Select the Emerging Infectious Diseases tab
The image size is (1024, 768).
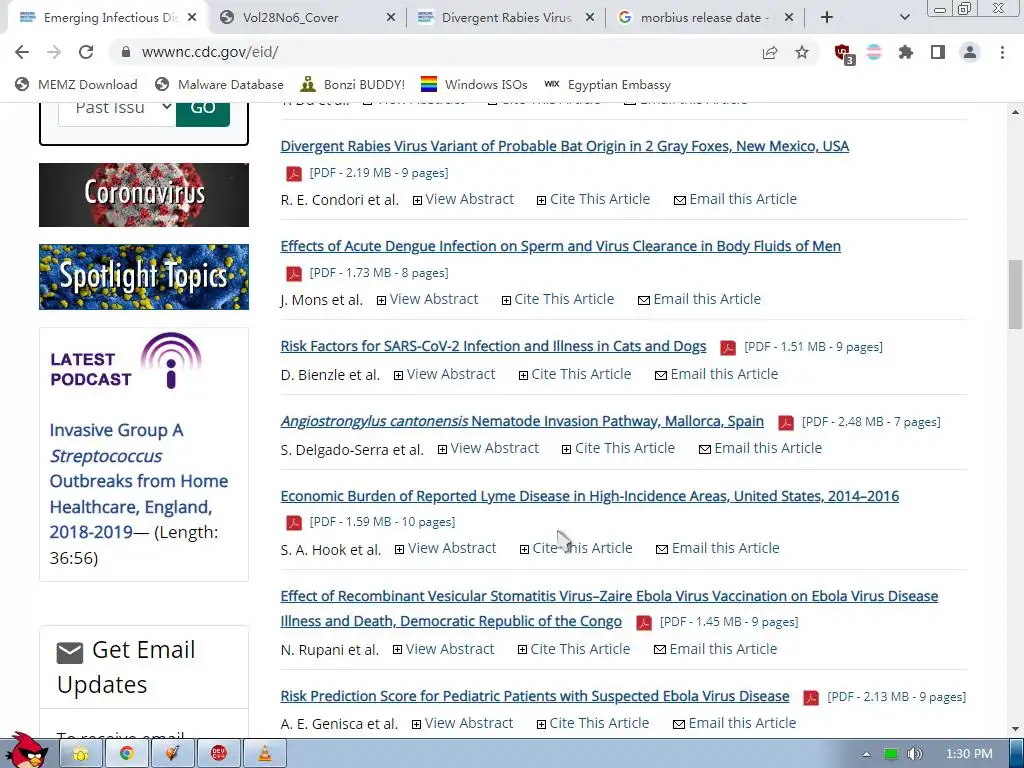[x=108, y=18]
